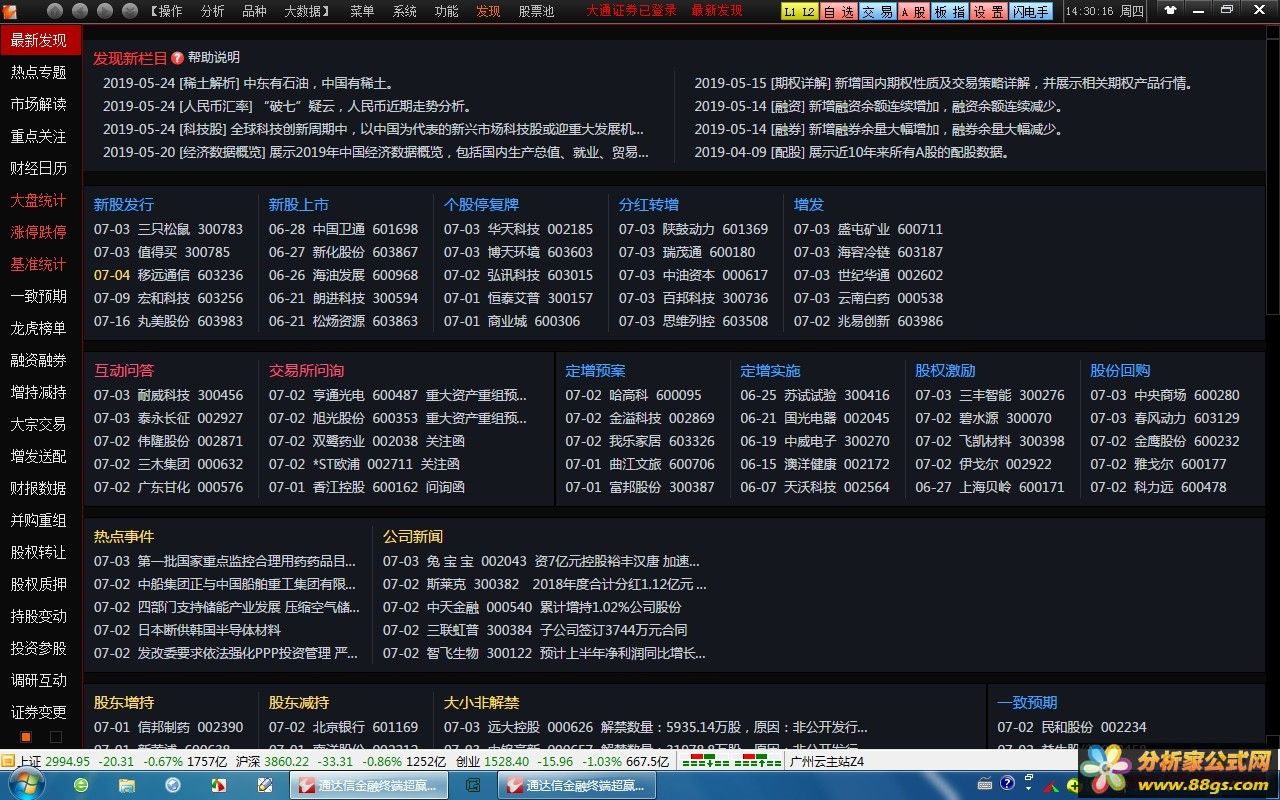
Task: Select the dark sidebar page indicator square
Action: [x=56, y=737]
